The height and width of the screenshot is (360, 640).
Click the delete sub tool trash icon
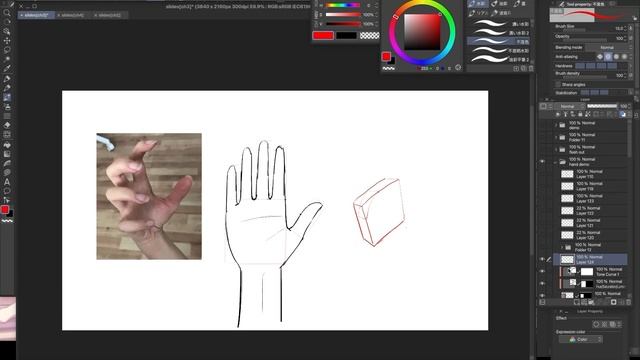coord(531,69)
